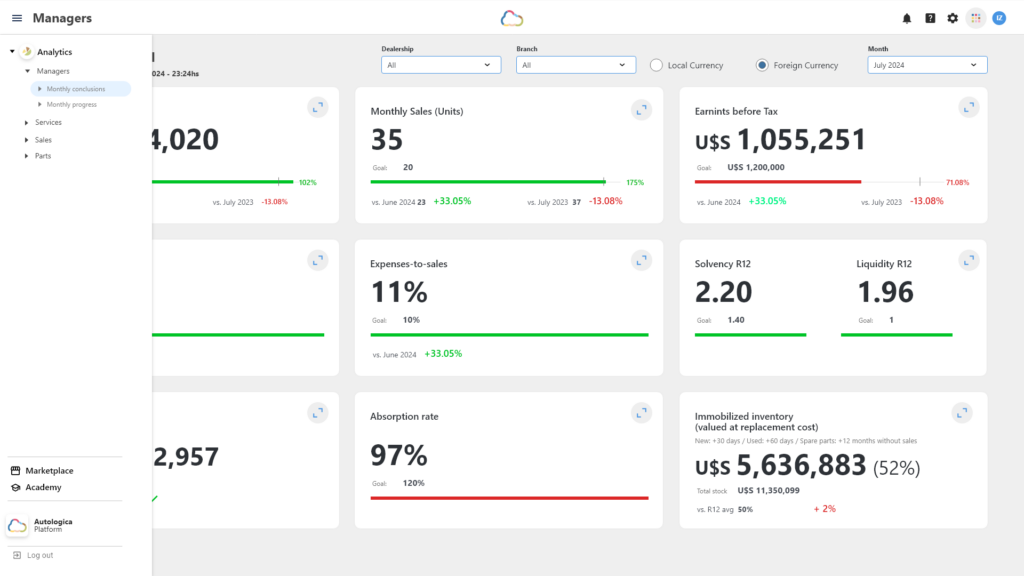Open the hamburger menu beside Managers
The image size is (1024, 576).
(17, 18)
